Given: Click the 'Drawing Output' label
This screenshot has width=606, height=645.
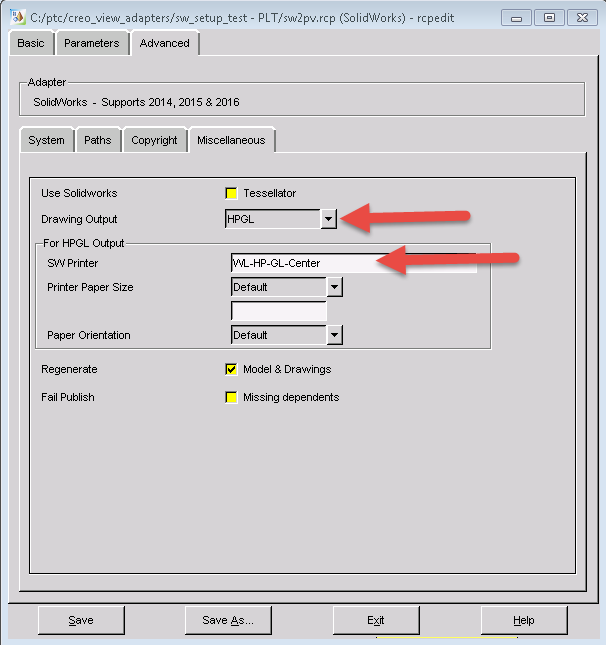Looking at the screenshot, I should click(x=79, y=219).
